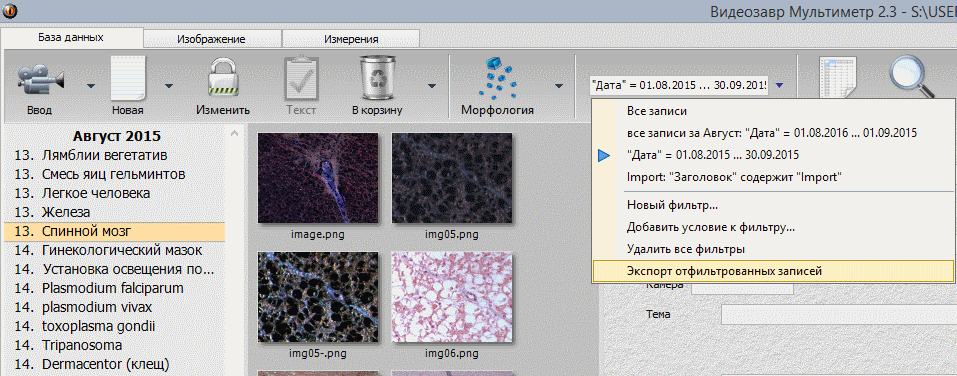The height and width of the screenshot is (376, 957).
Task: Click the Тема input field
Action: (x=839, y=314)
